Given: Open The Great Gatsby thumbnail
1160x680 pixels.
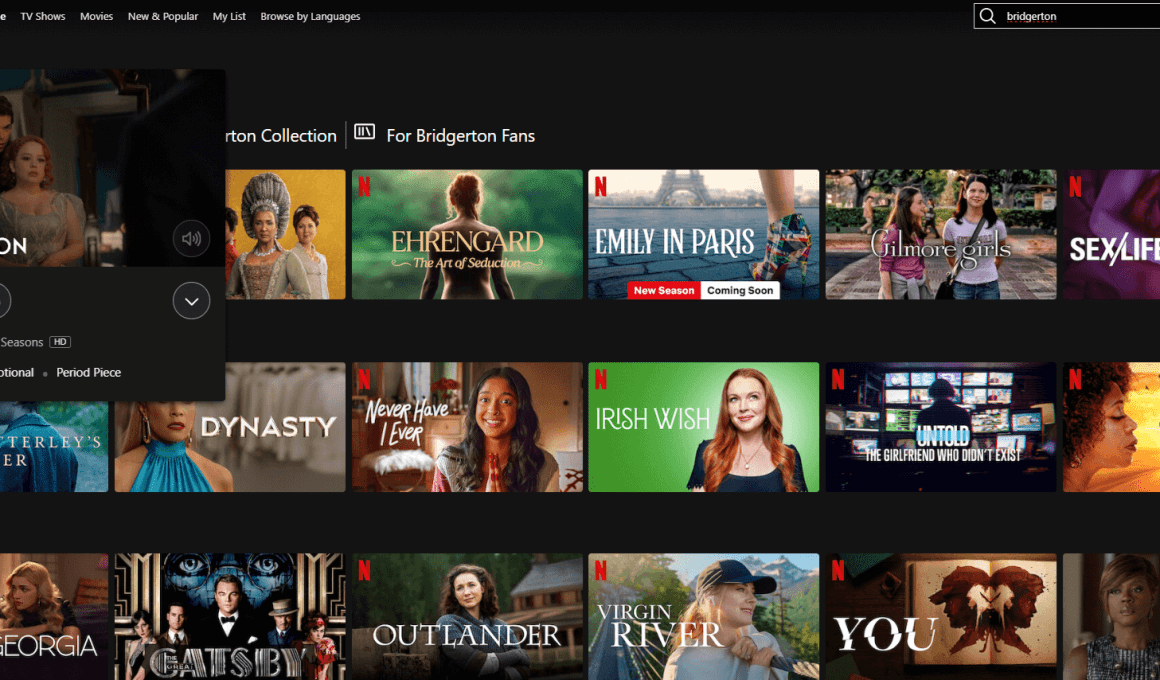Looking at the screenshot, I should tap(230, 616).
